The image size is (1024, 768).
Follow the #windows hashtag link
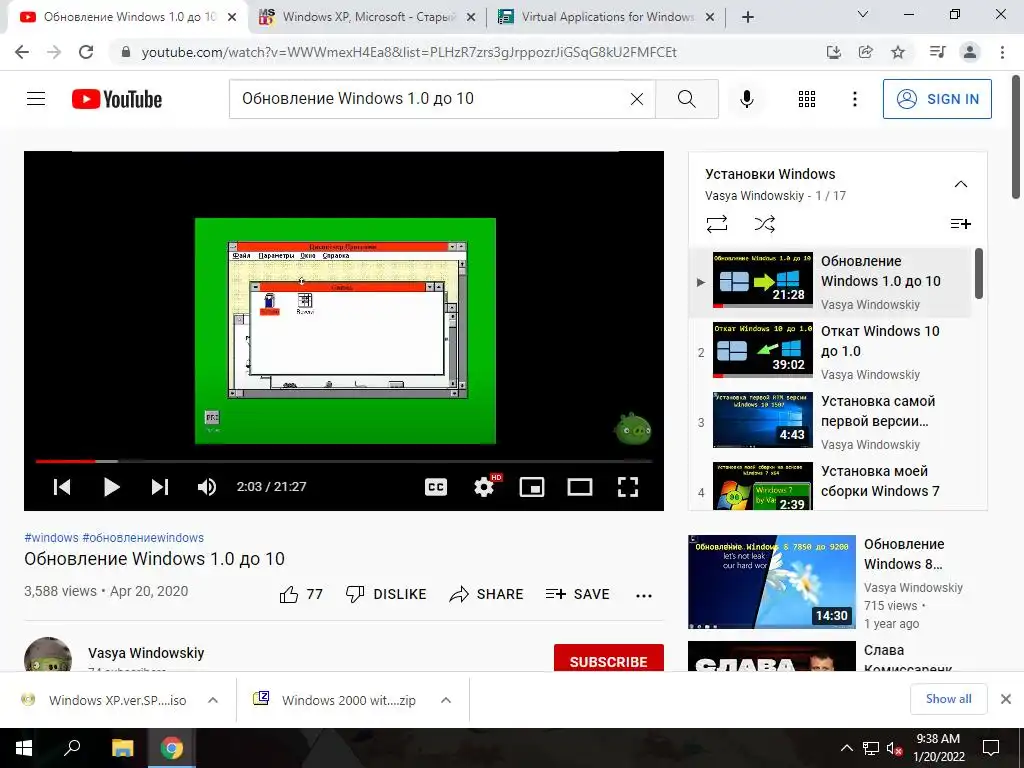pos(51,537)
